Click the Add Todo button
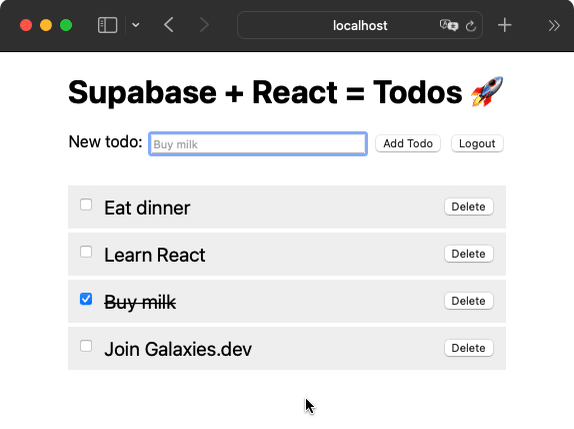The width and height of the screenshot is (574, 429). (x=408, y=143)
